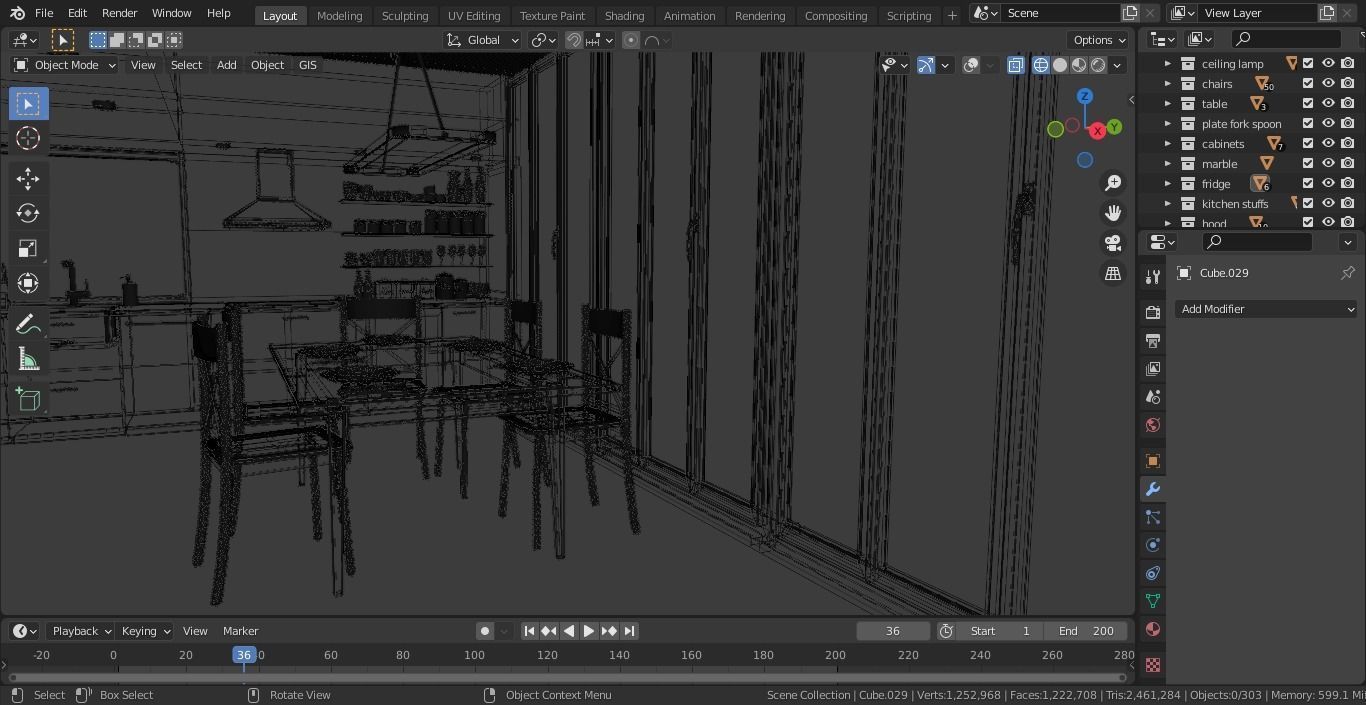The height and width of the screenshot is (705, 1366).
Task: Expand the cabinets collection
Action: 1167,143
